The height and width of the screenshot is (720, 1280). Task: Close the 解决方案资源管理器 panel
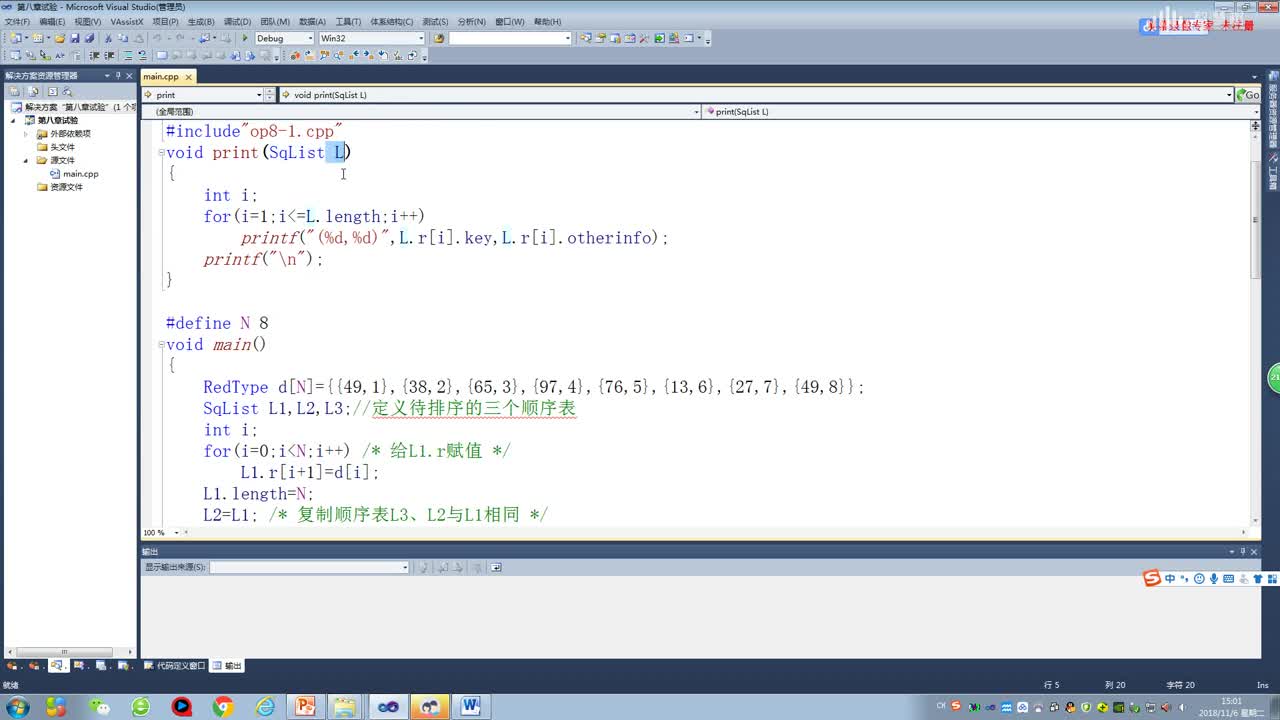pos(131,75)
